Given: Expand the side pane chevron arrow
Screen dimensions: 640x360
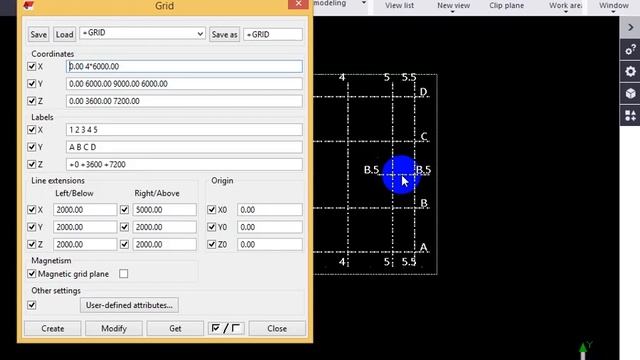Looking at the screenshot, I should [631, 27].
